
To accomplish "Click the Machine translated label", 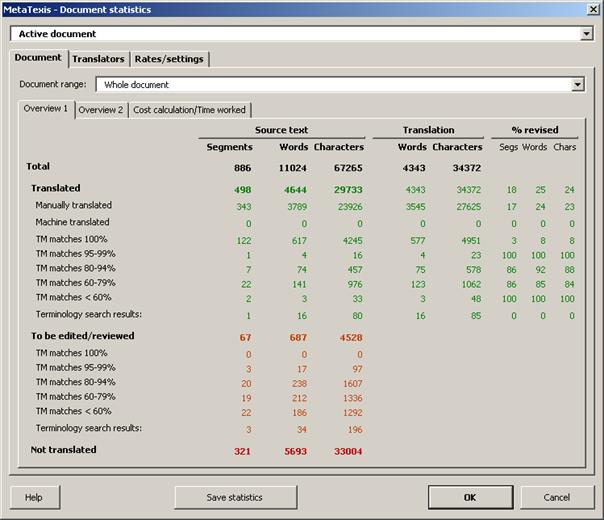I will point(72,222).
